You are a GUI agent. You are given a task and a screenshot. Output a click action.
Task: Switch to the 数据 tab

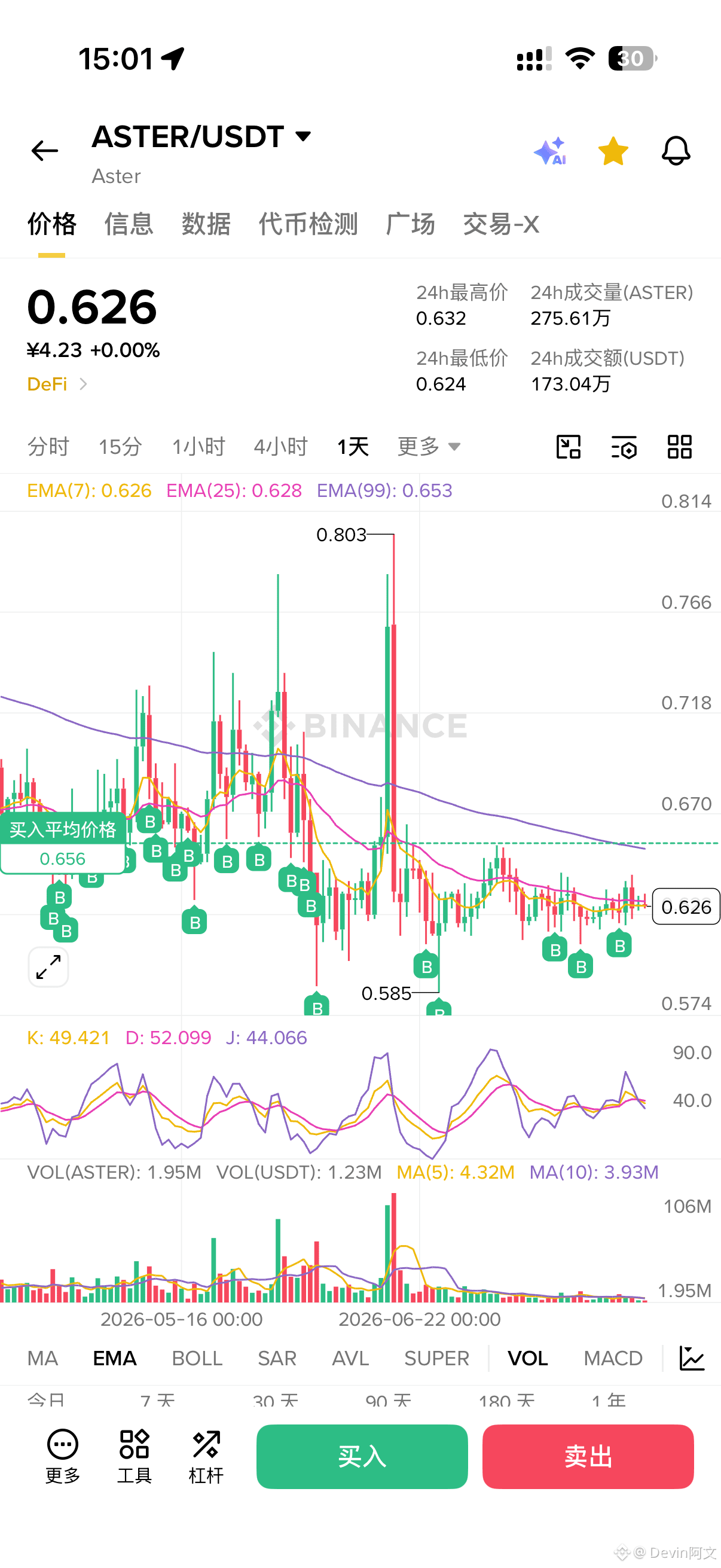pos(206,224)
